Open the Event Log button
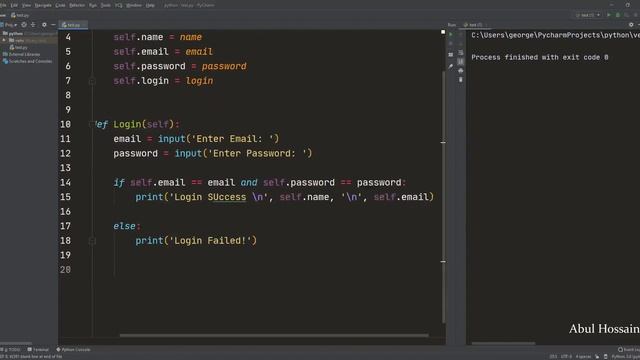This screenshot has height=360, width=640. coord(629,350)
